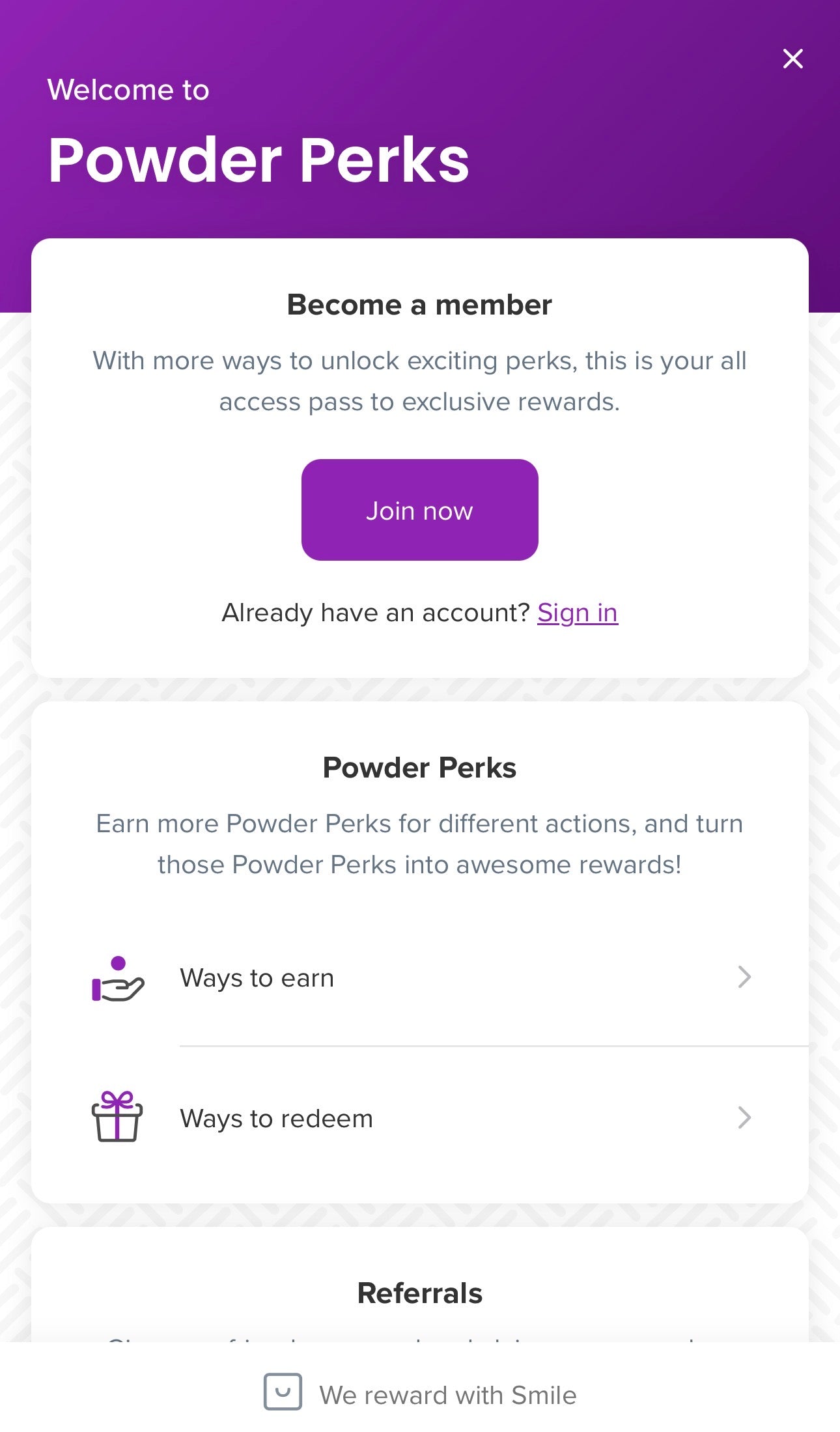The height and width of the screenshot is (1432, 840).
Task: Expand the Ways to earn chevron
Action: (x=744, y=977)
